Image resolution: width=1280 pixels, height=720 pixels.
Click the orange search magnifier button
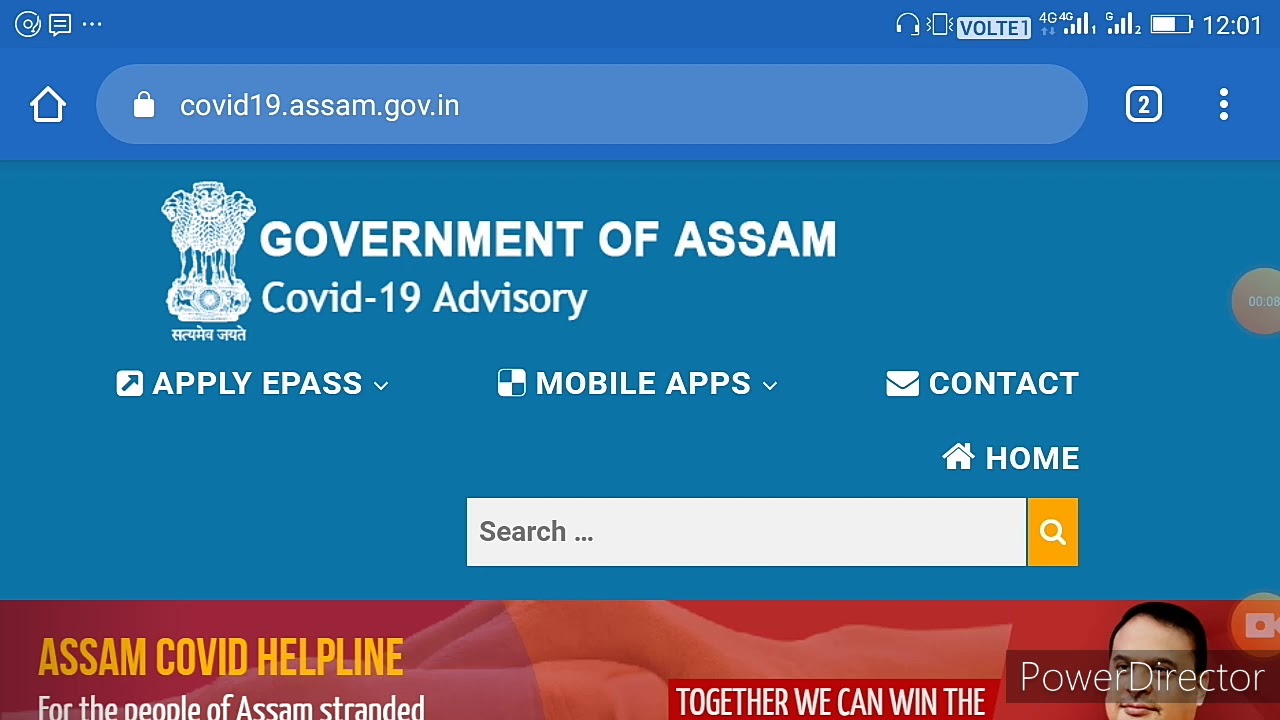pyautogui.click(x=1053, y=532)
